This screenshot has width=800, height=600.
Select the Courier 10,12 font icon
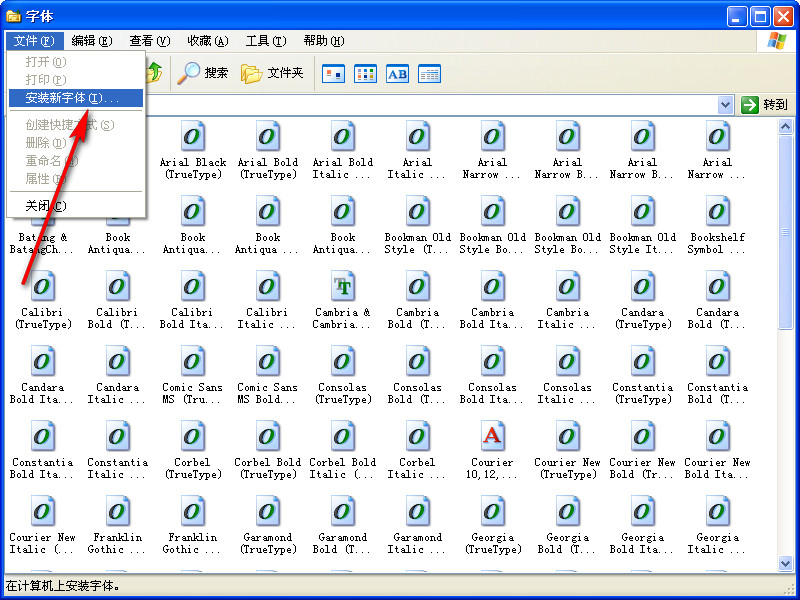pos(492,437)
